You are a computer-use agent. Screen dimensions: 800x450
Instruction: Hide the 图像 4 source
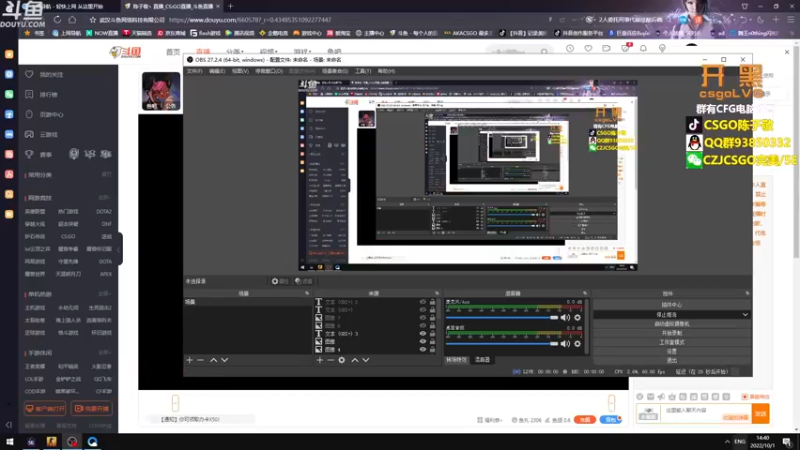(x=422, y=349)
